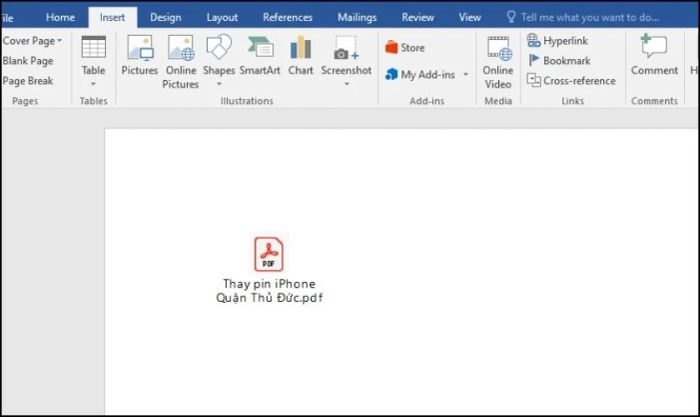Insert a Page Break

pos(28,81)
